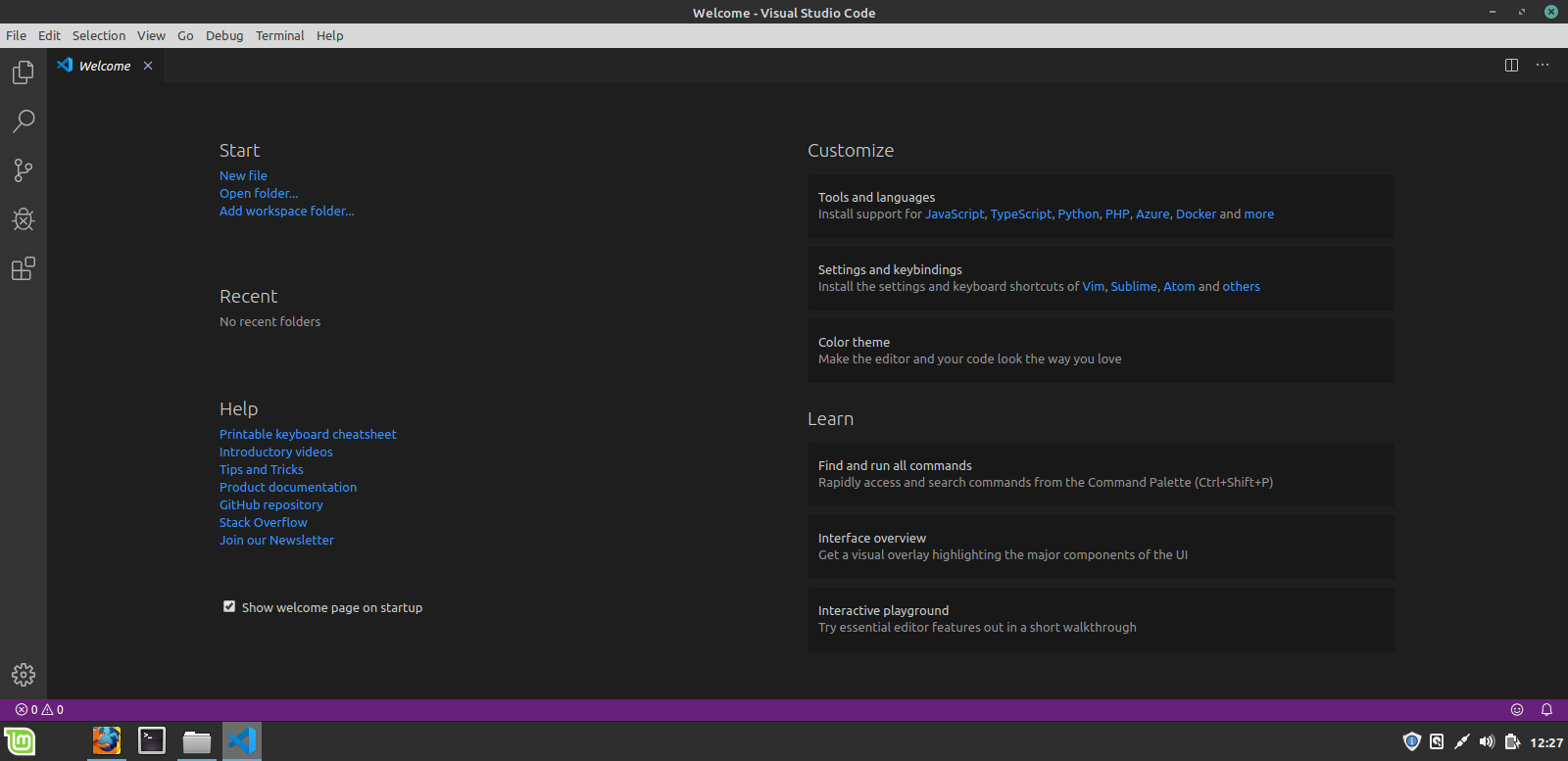This screenshot has height=761, width=1568.
Task: Open the Stack Overflow link
Action: tap(263, 523)
